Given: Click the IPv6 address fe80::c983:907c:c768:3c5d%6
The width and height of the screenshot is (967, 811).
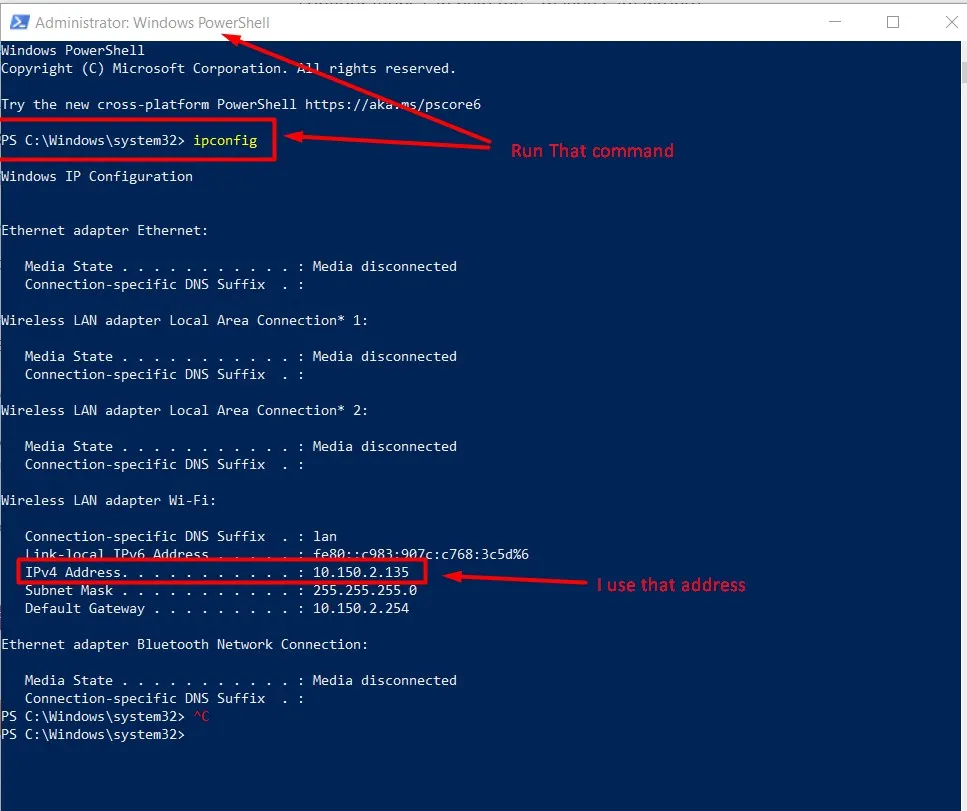Looking at the screenshot, I should coord(421,554).
